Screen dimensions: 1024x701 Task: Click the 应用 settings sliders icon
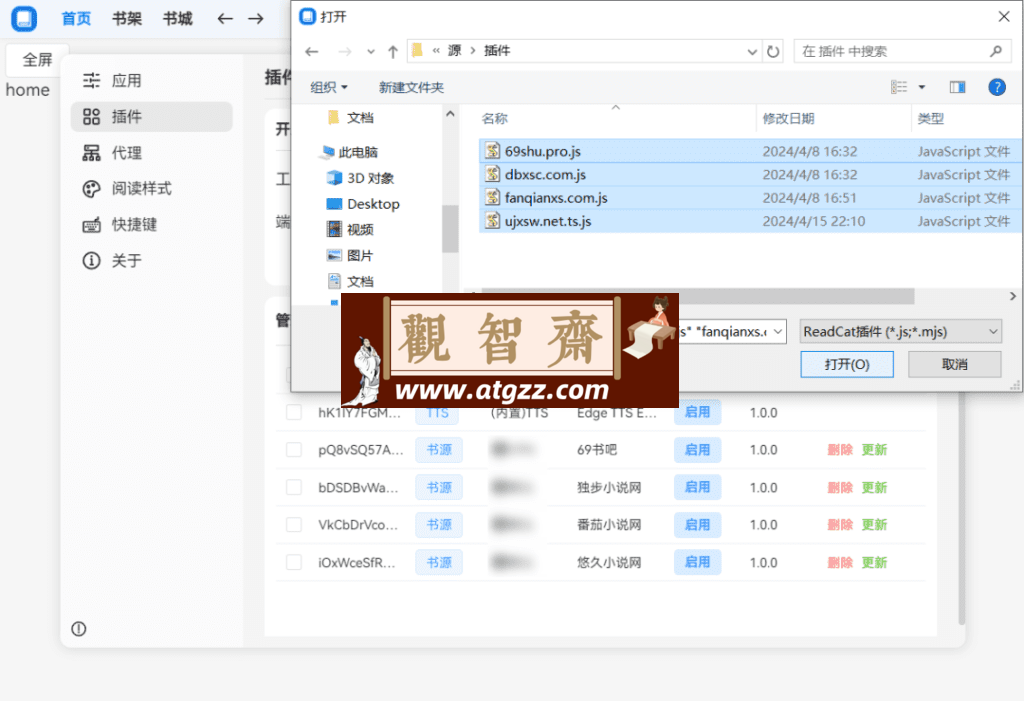pos(91,80)
